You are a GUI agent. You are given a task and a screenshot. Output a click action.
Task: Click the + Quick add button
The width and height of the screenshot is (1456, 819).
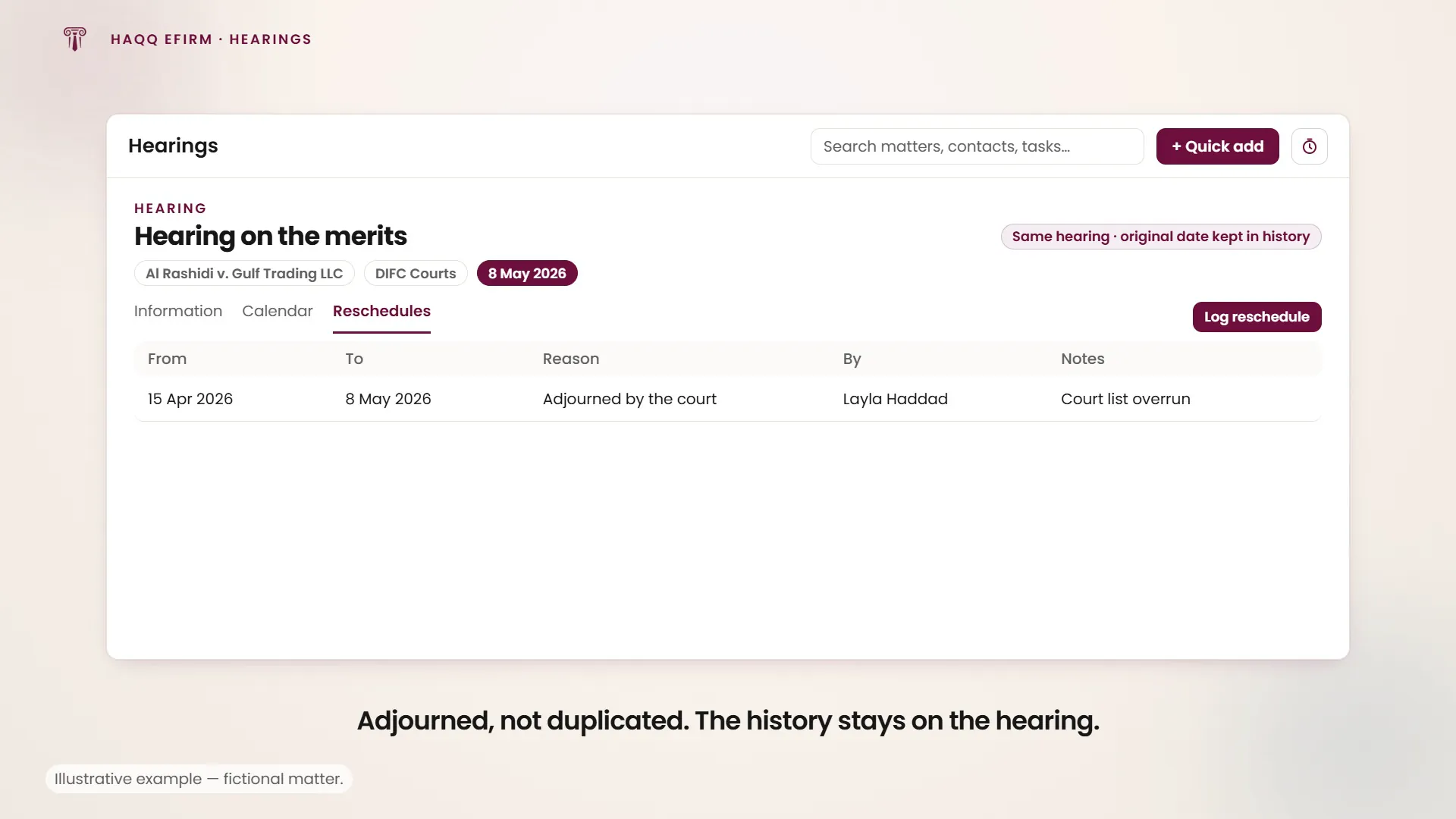[x=1217, y=146]
